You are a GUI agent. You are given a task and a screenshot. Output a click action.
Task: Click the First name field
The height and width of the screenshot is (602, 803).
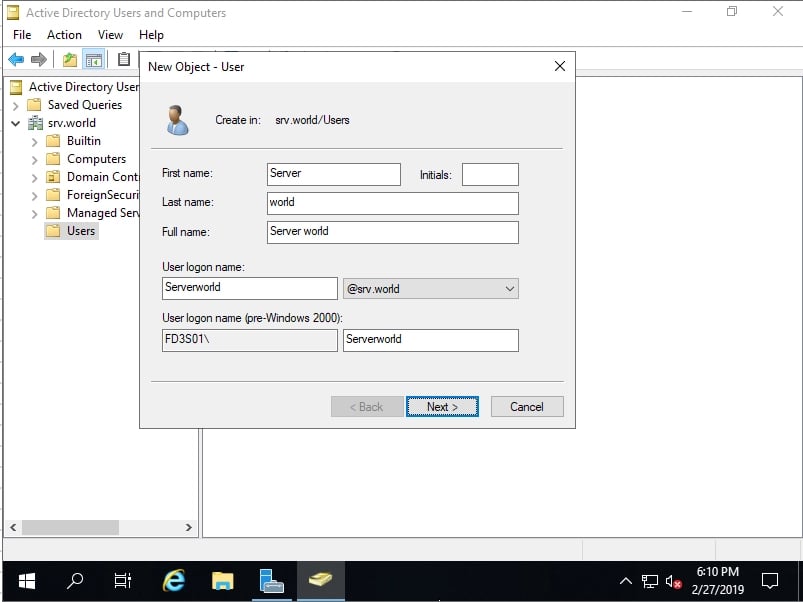click(x=334, y=174)
